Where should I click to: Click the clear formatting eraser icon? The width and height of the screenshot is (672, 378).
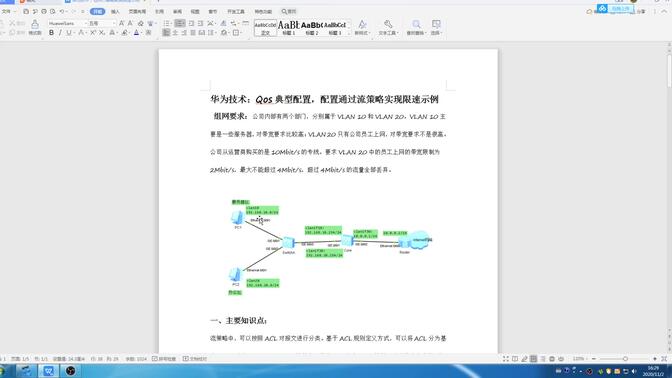tap(140, 23)
